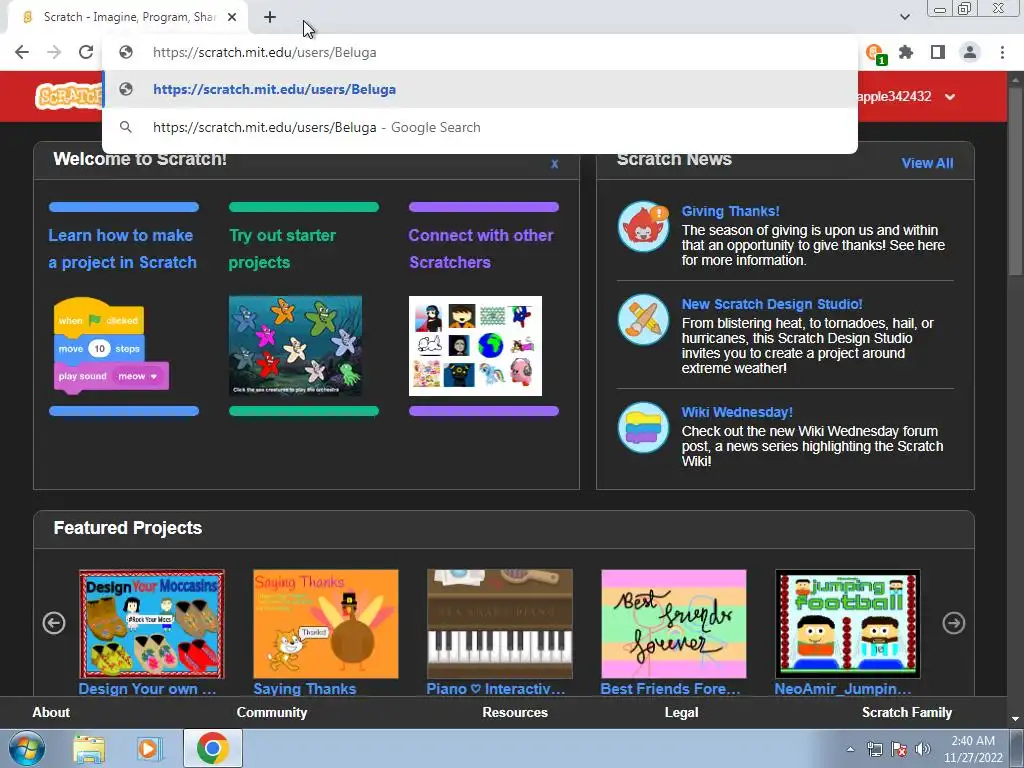Click the 'Design Your own ...' project title
The image size is (1024, 768).
[x=148, y=688]
